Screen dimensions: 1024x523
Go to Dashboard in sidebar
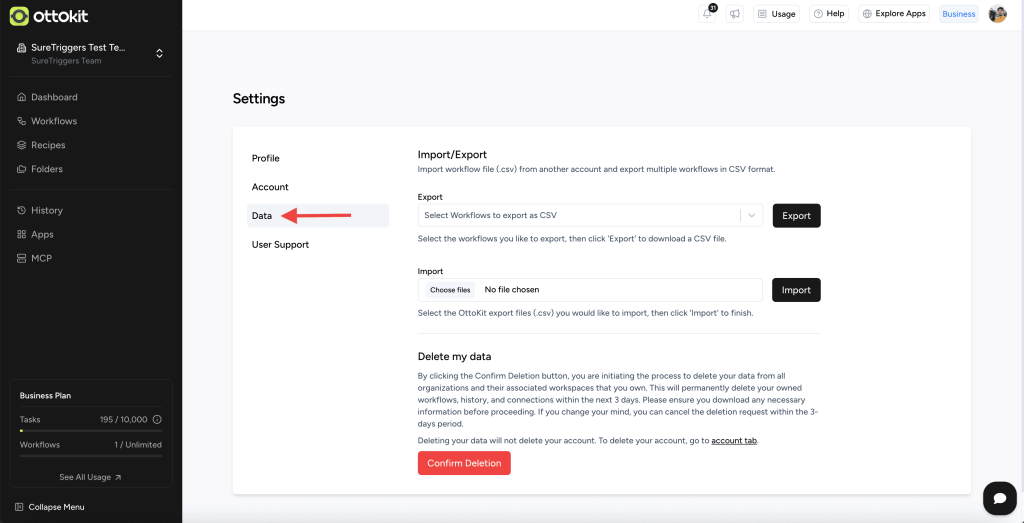(54, 97)
